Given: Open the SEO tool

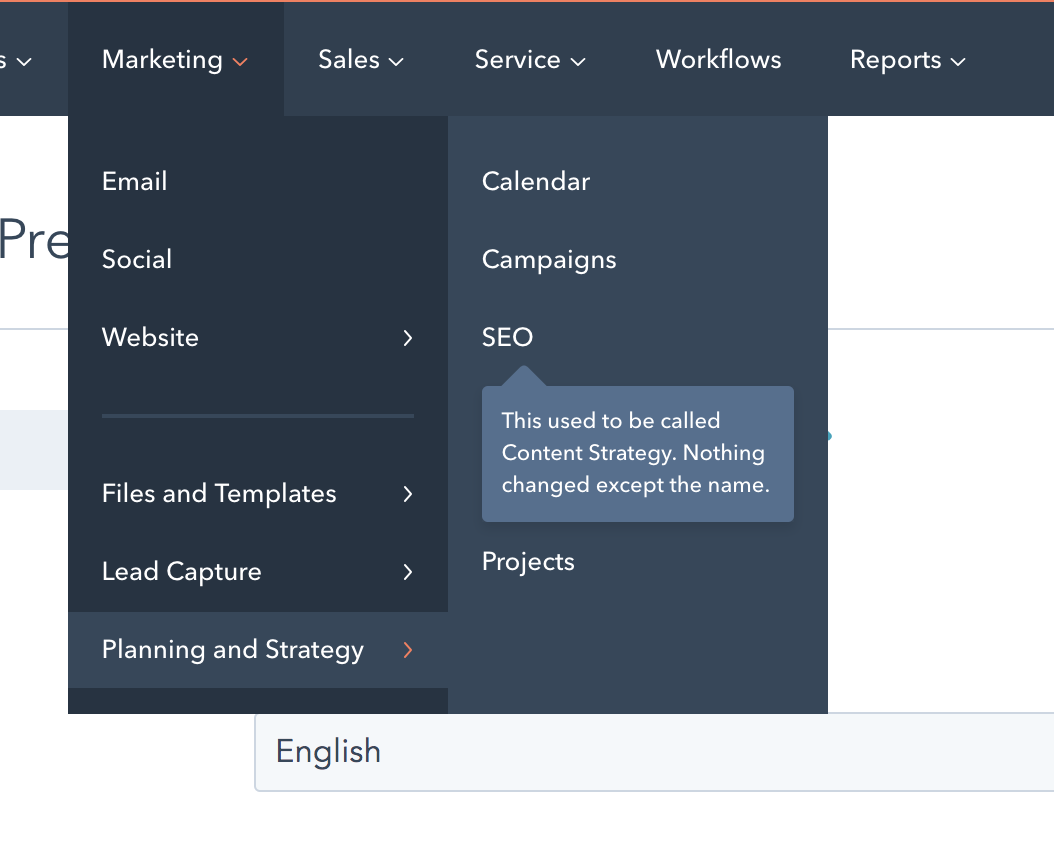Looking at the screenshot, I should coord(508,337).
